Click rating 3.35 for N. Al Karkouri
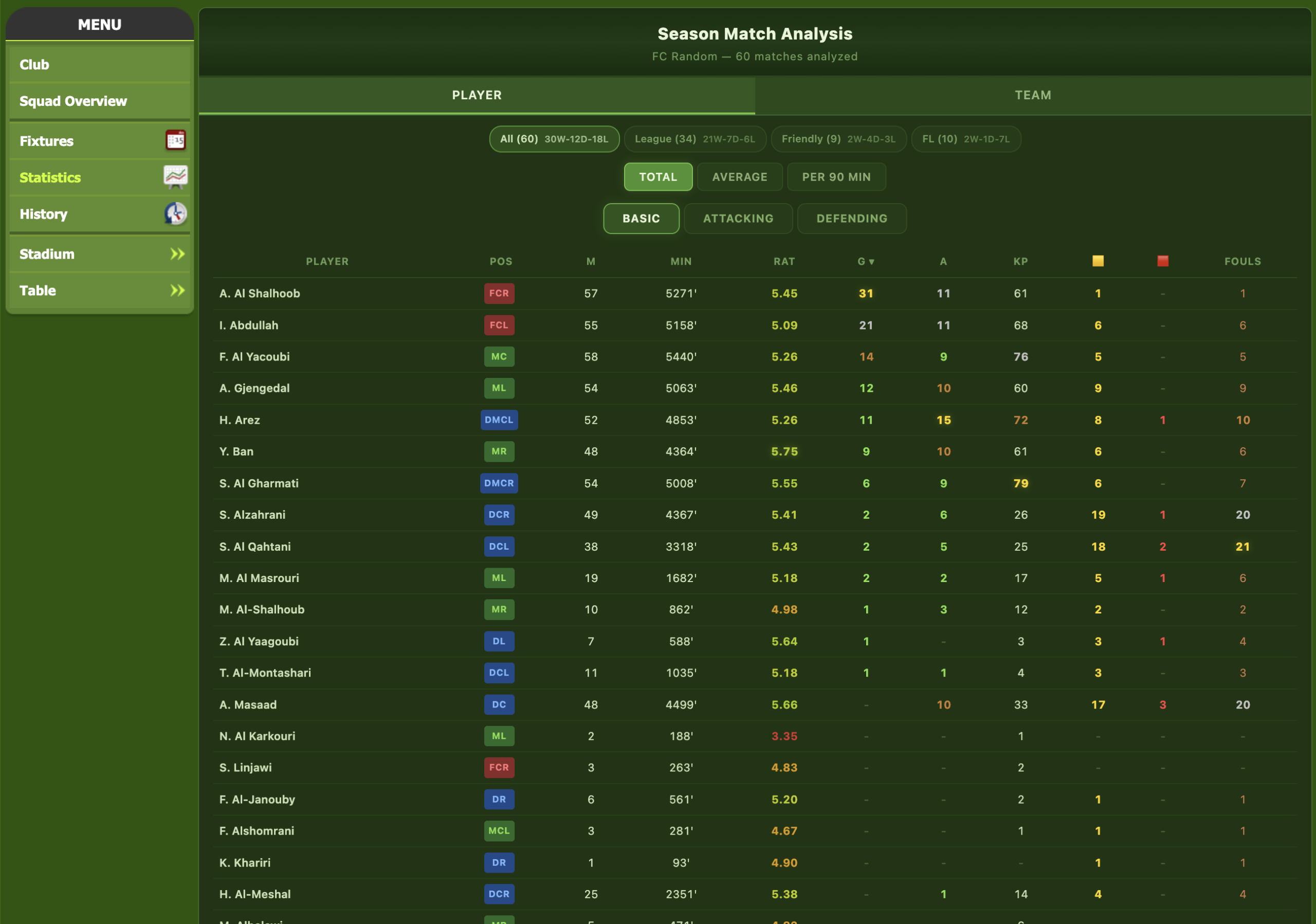The width and height of the screenshot is (1316, 924). click(x=784, y=736)
